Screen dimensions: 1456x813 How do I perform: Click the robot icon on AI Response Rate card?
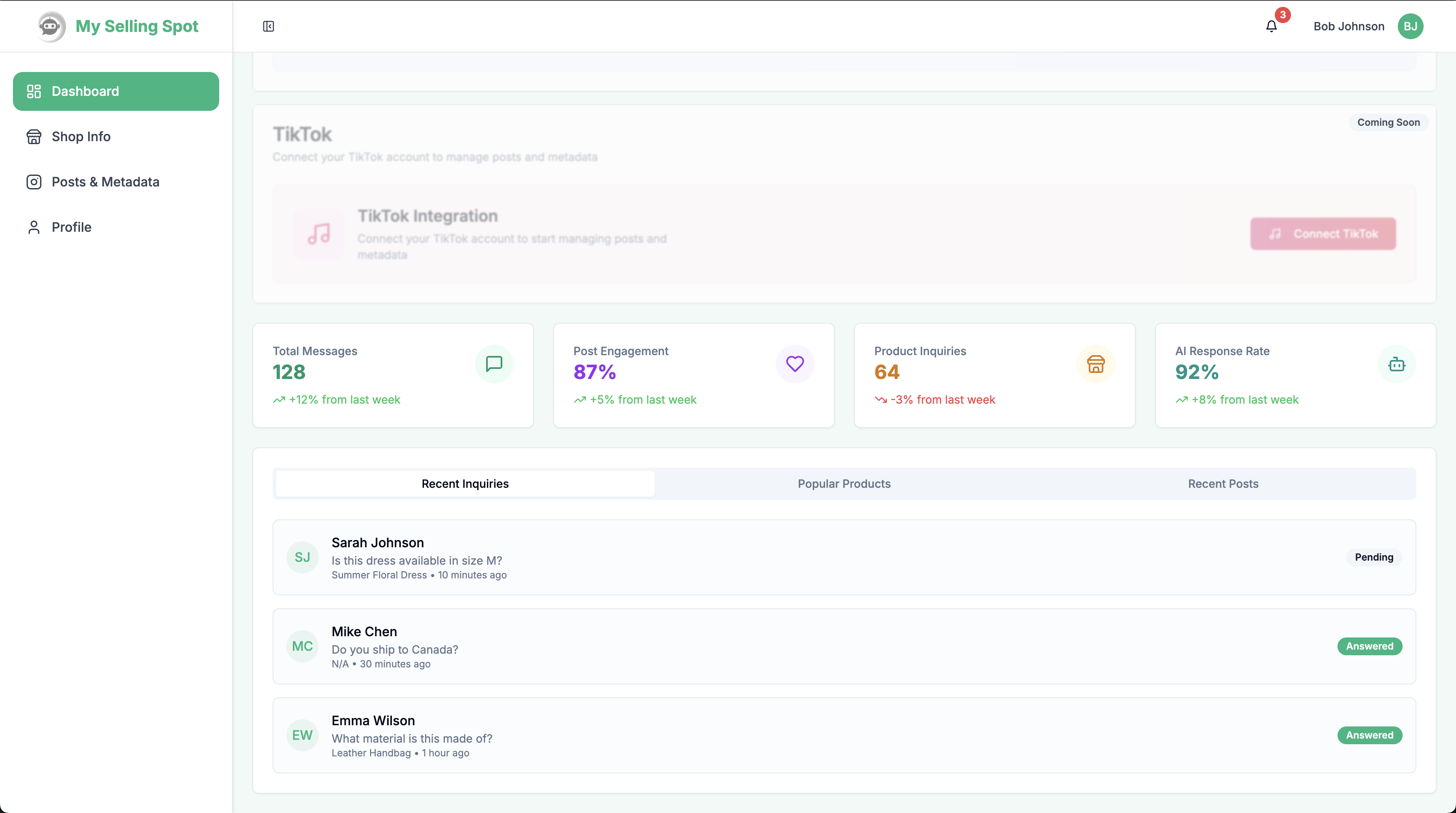pos(1397,364)
